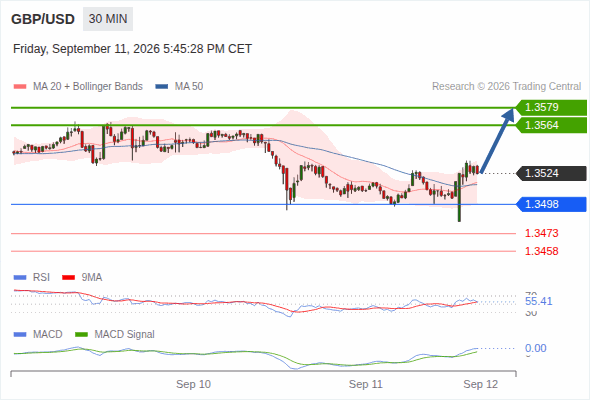This screenshot has width=590, height=400.
Task: Click the 1.3579 green resistance tag
Action: 551,108
